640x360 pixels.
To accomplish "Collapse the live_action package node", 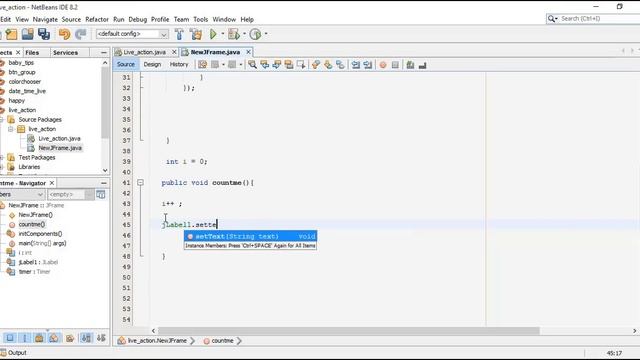I will pos(11,129).
